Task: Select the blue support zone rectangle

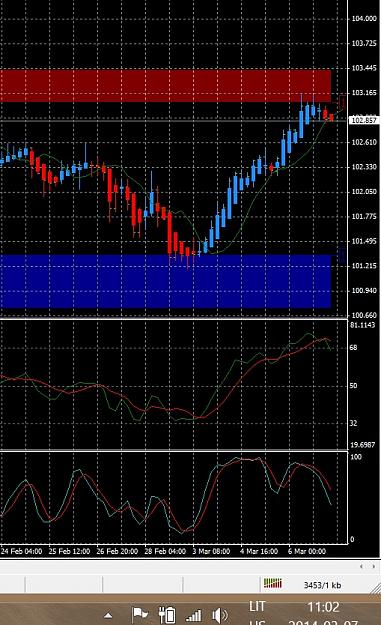Action: click(165, 281)
